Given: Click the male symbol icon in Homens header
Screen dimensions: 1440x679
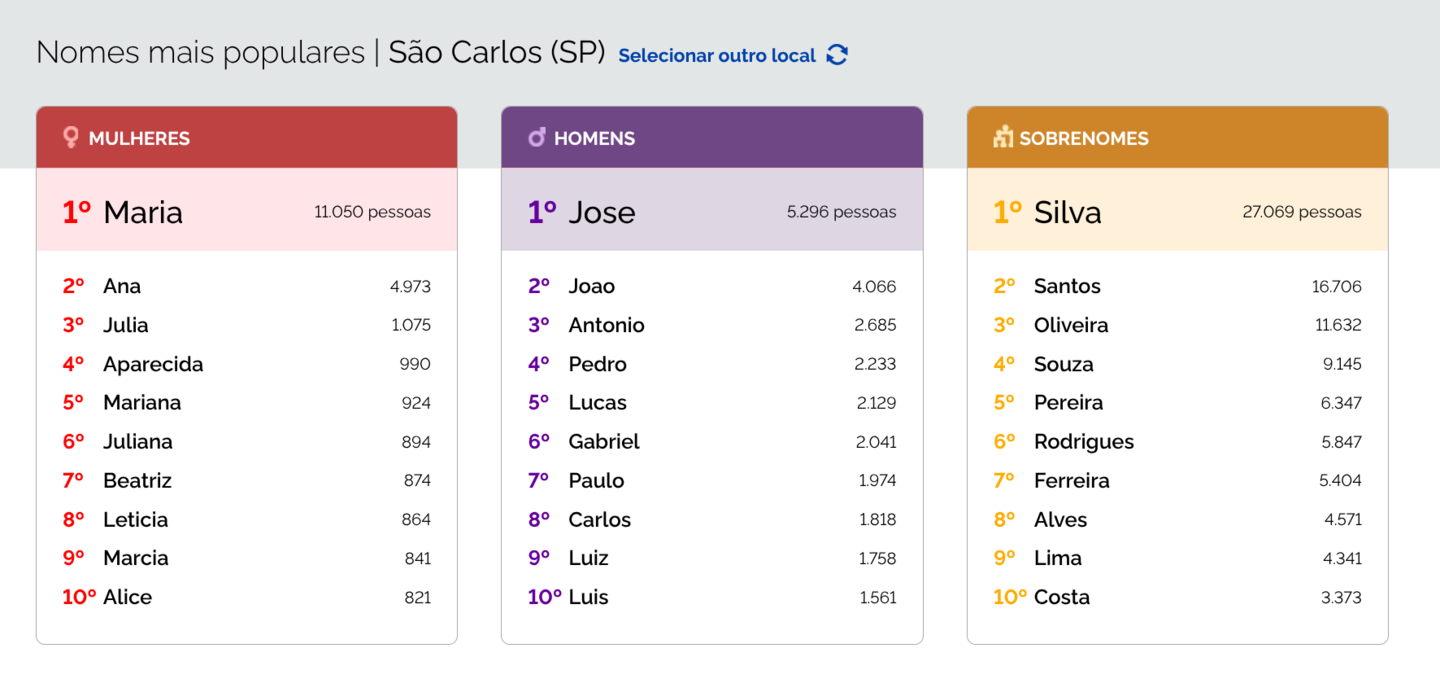Looking at the screenshot, I should [x=537, y=137].
